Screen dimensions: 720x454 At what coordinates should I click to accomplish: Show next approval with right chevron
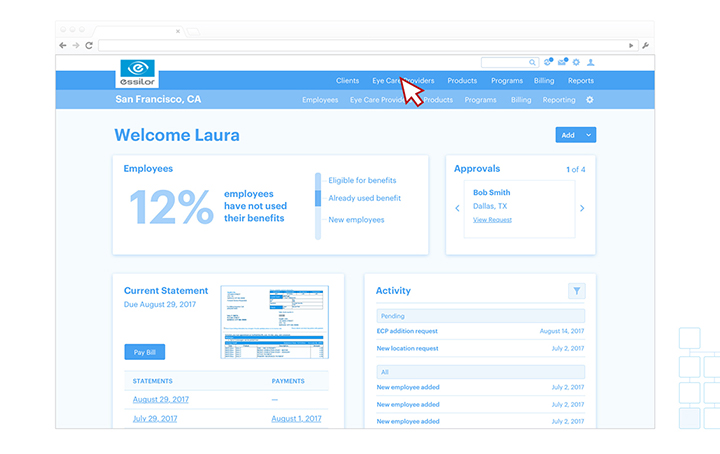click(x=582, y=209)
